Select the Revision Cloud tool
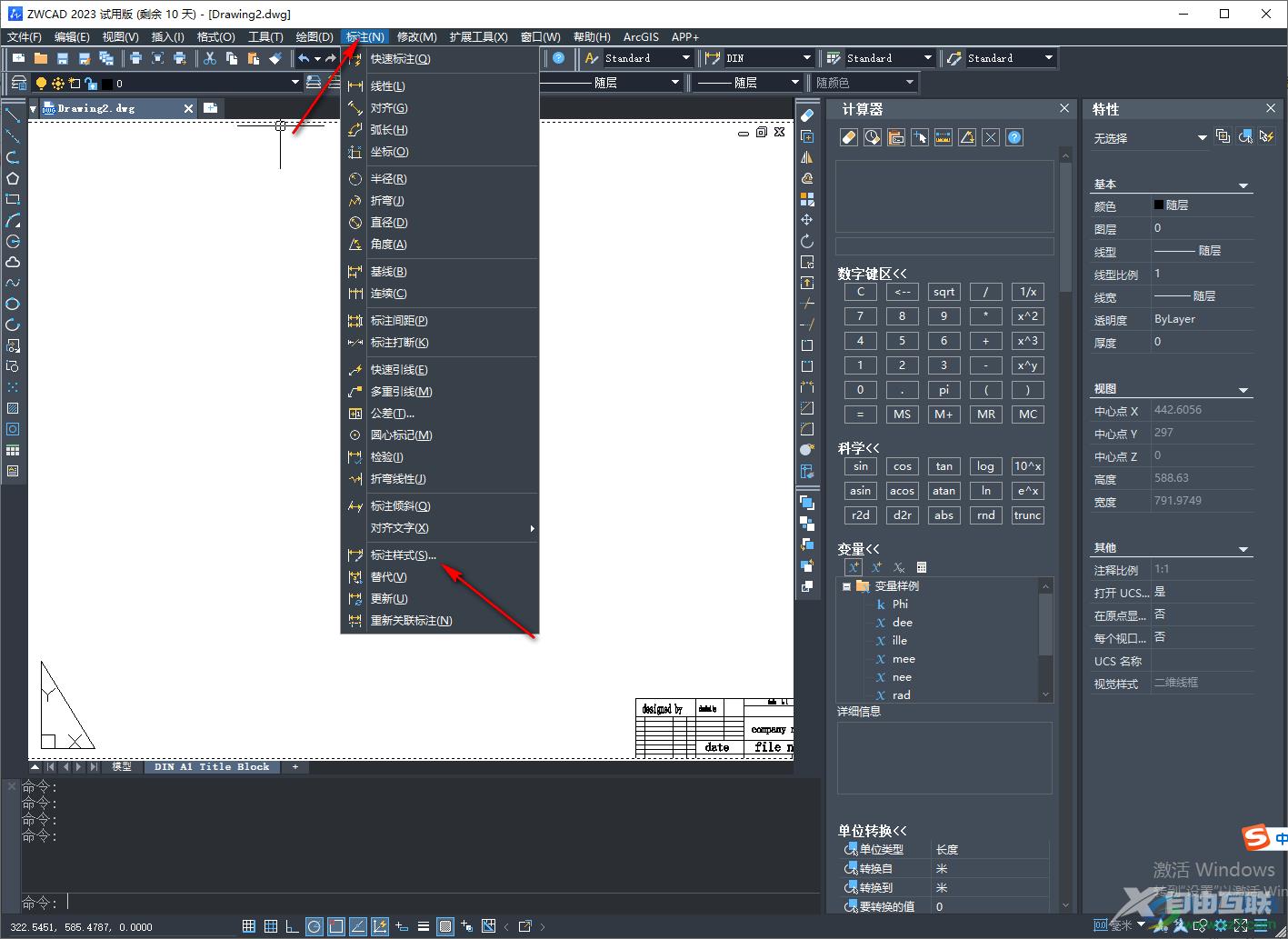Screen dimensions: 1288x939 pos(13,262)
